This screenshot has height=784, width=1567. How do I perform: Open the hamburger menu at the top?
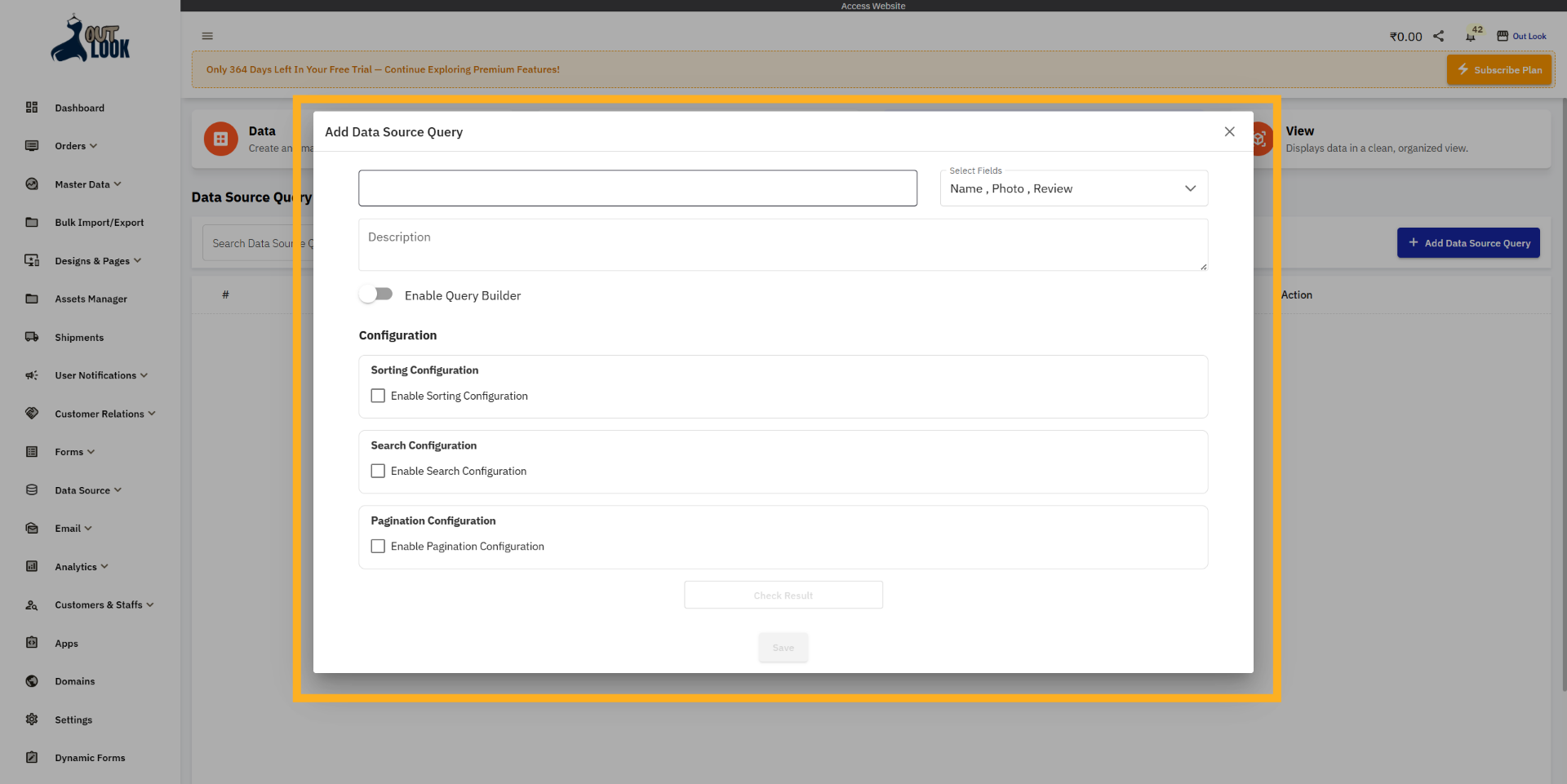[x=206, y=36]
